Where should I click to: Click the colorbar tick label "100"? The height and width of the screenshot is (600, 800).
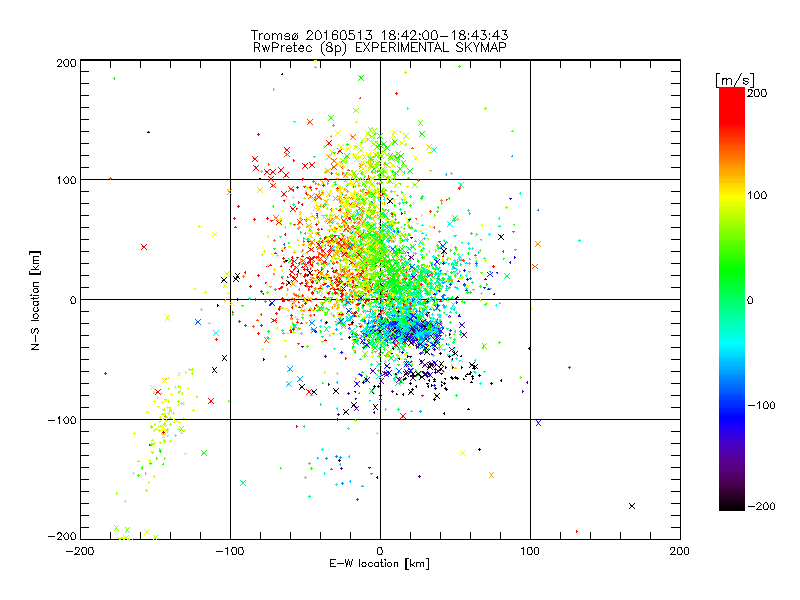coord(757,195)
